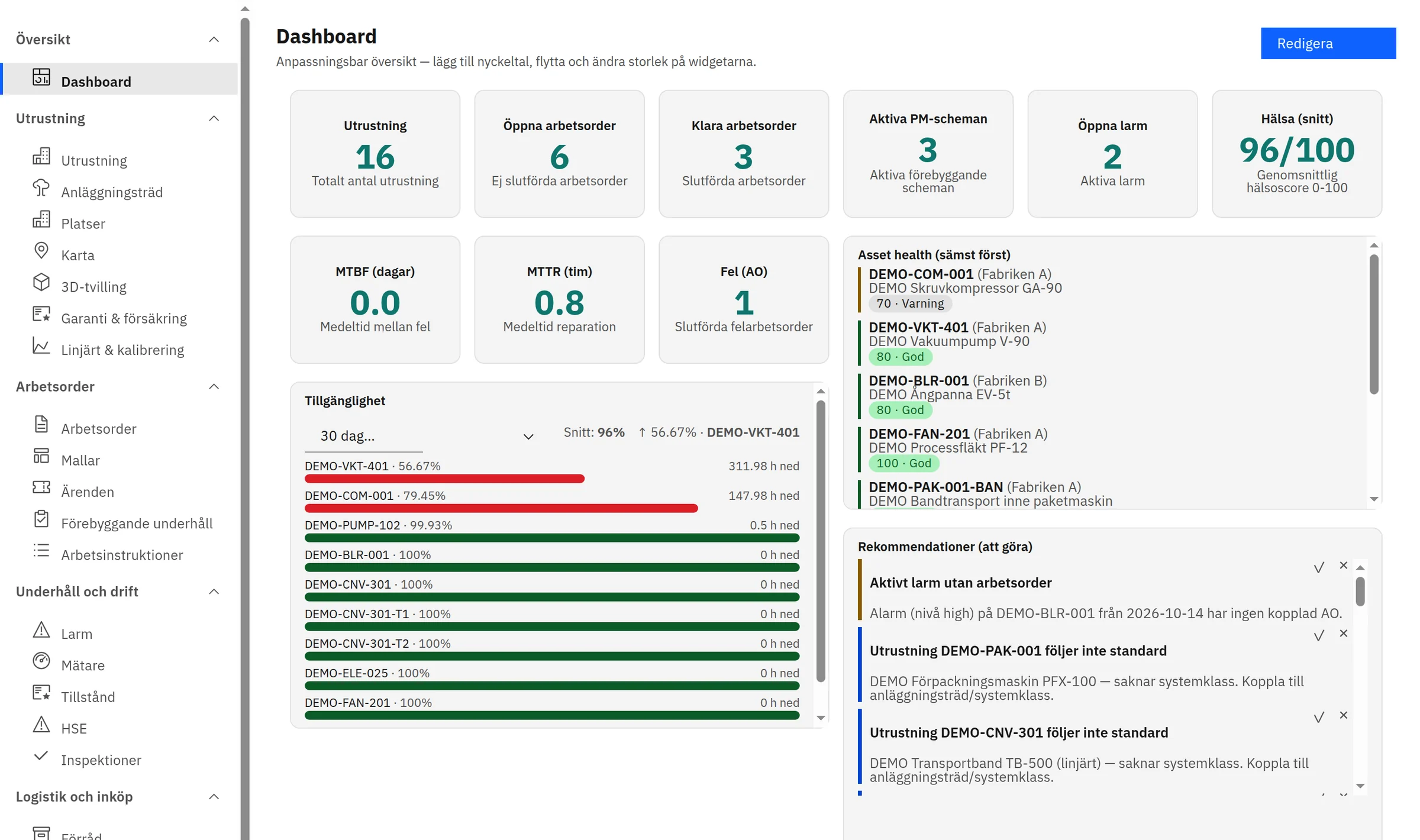This screenshot has height=840, width=1420.
Task: Click the Inspektioner checkmark icon
Action: point(41,756)
